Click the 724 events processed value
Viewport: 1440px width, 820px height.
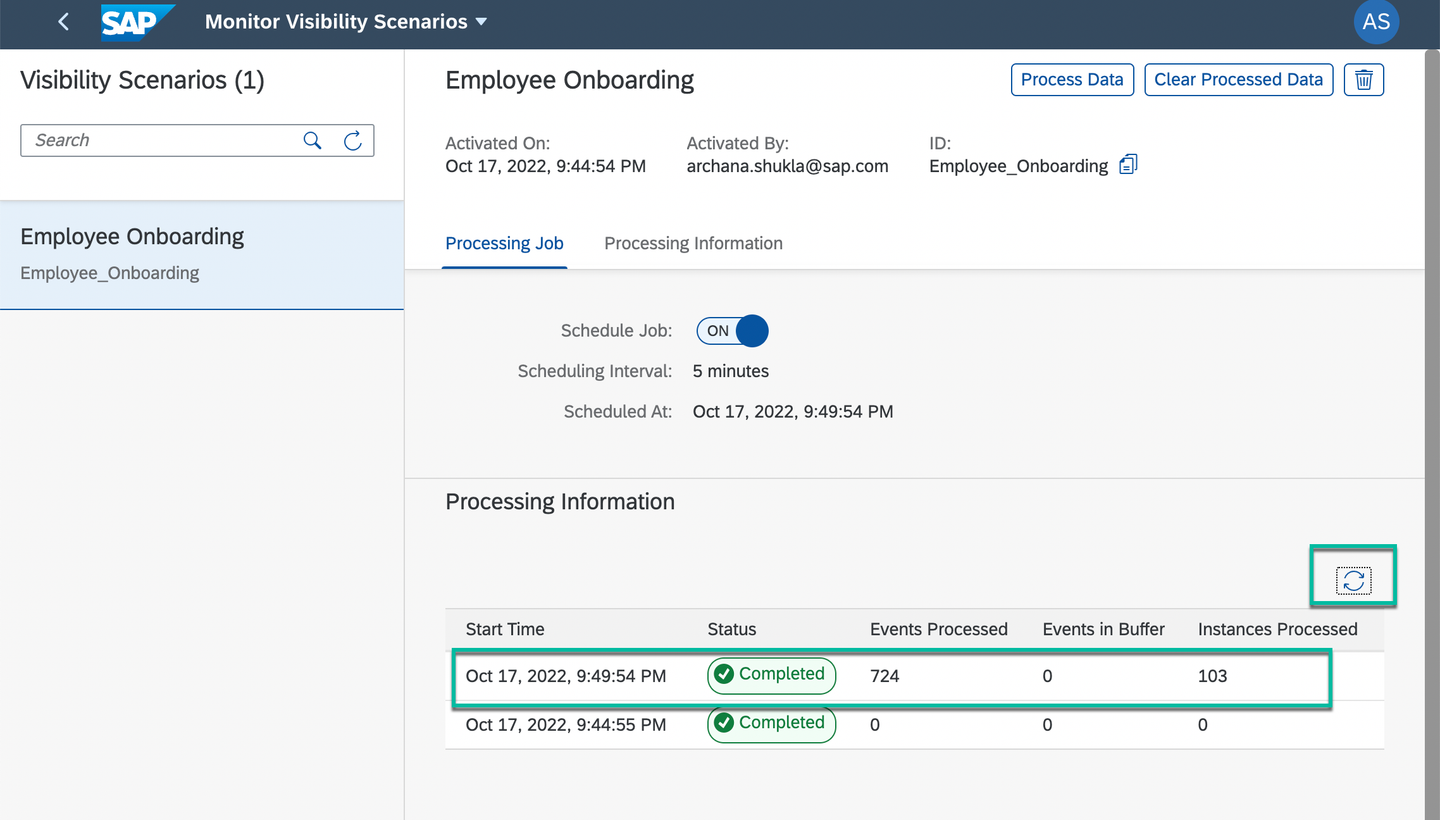[x=885, y=676]
